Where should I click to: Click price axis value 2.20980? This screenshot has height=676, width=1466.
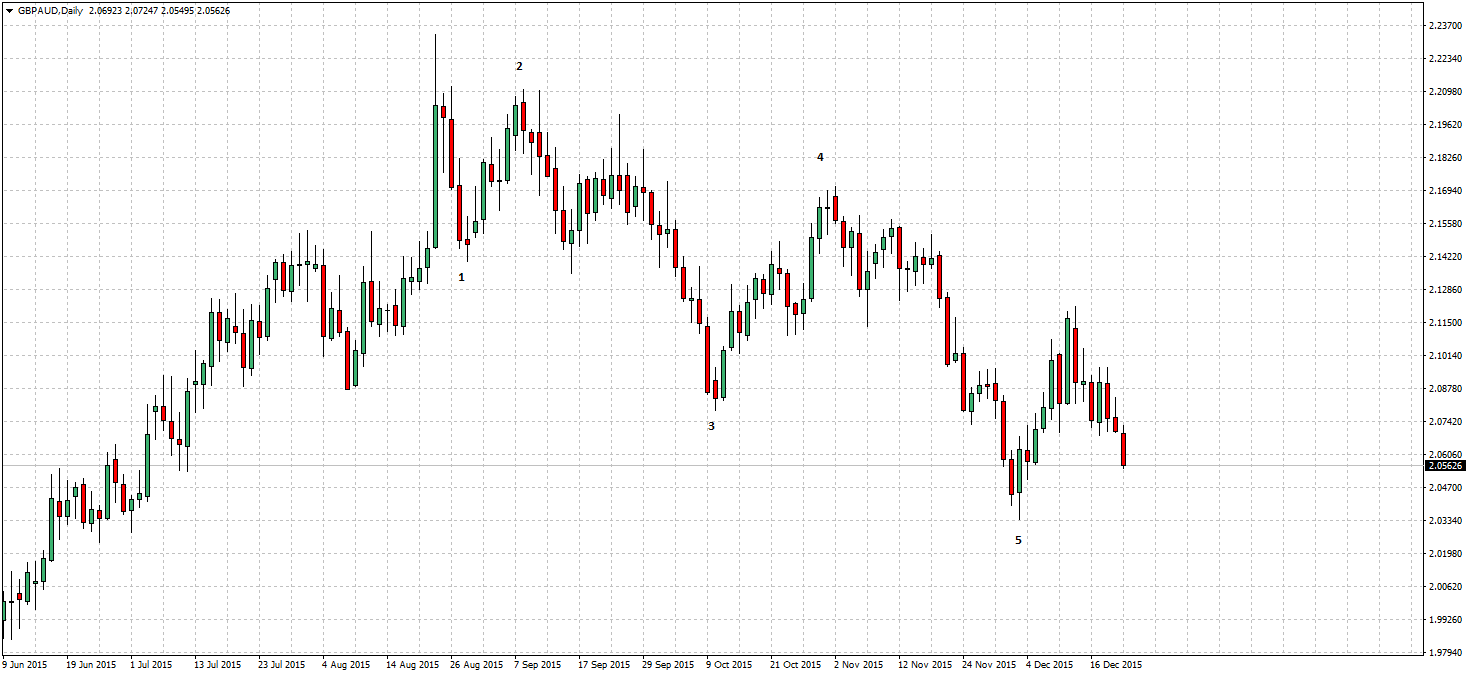[1444, 92]
